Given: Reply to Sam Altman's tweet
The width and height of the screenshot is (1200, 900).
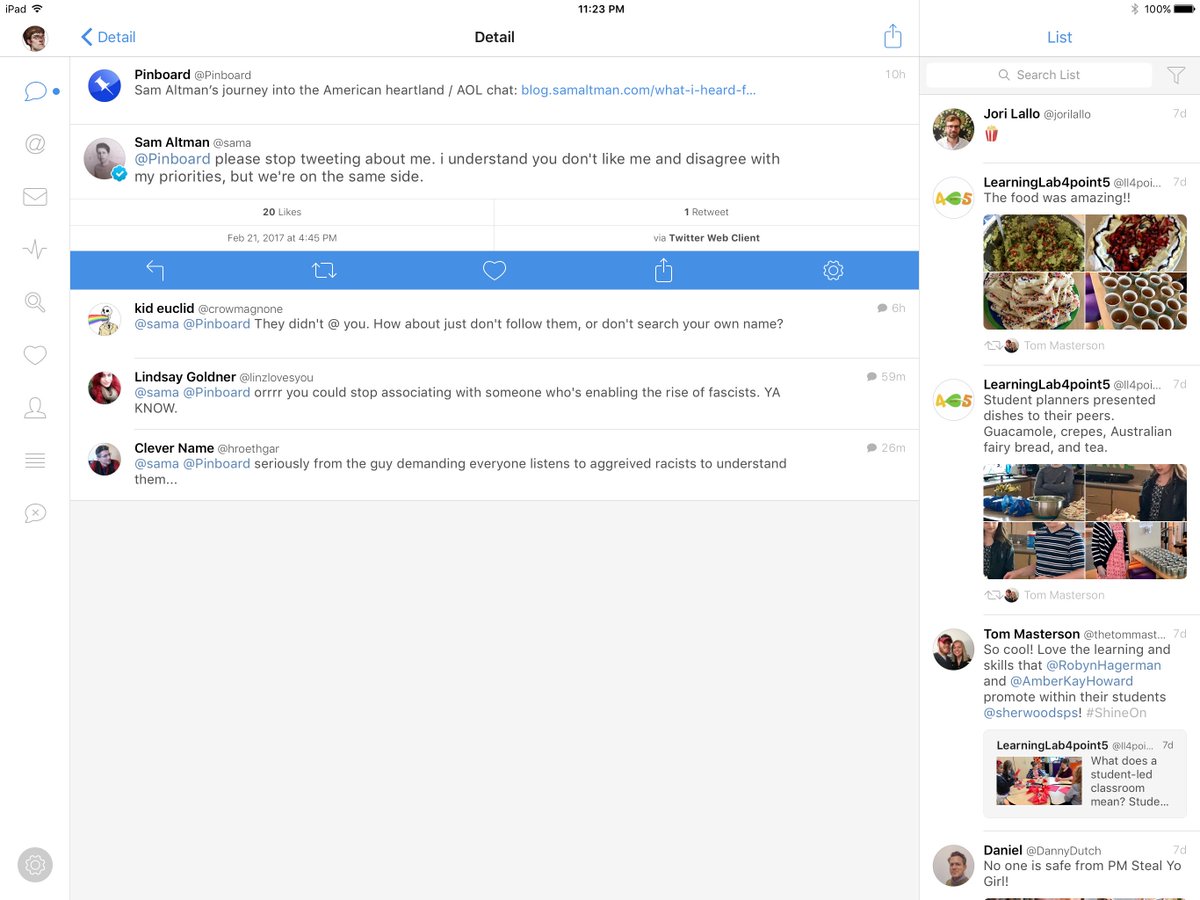Looking at the screenshot, I should 155,270.
